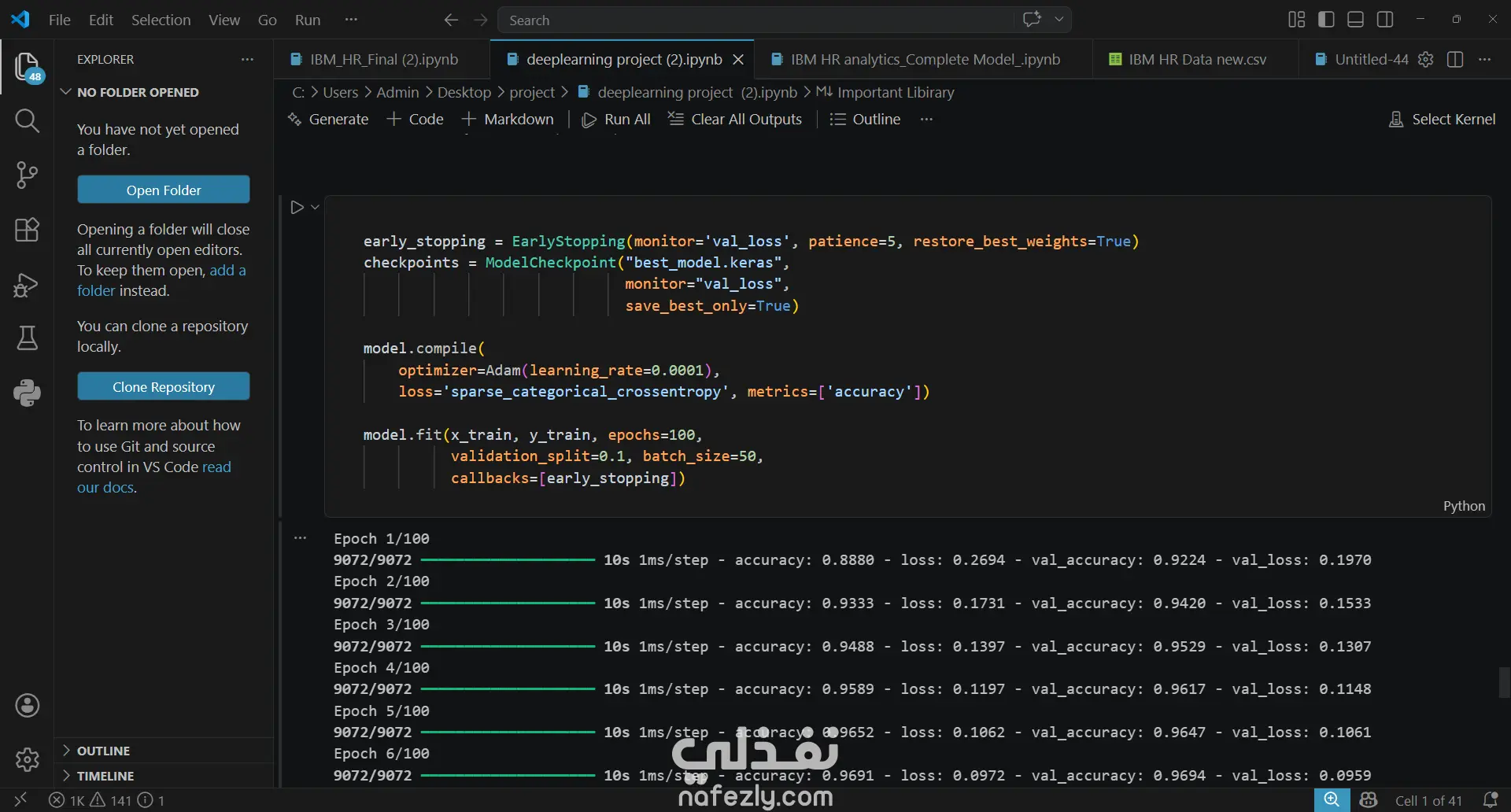The width and height of the screenshot is (1511, 812).
Task: Open the Edit menu
Action: click(101, 20)
